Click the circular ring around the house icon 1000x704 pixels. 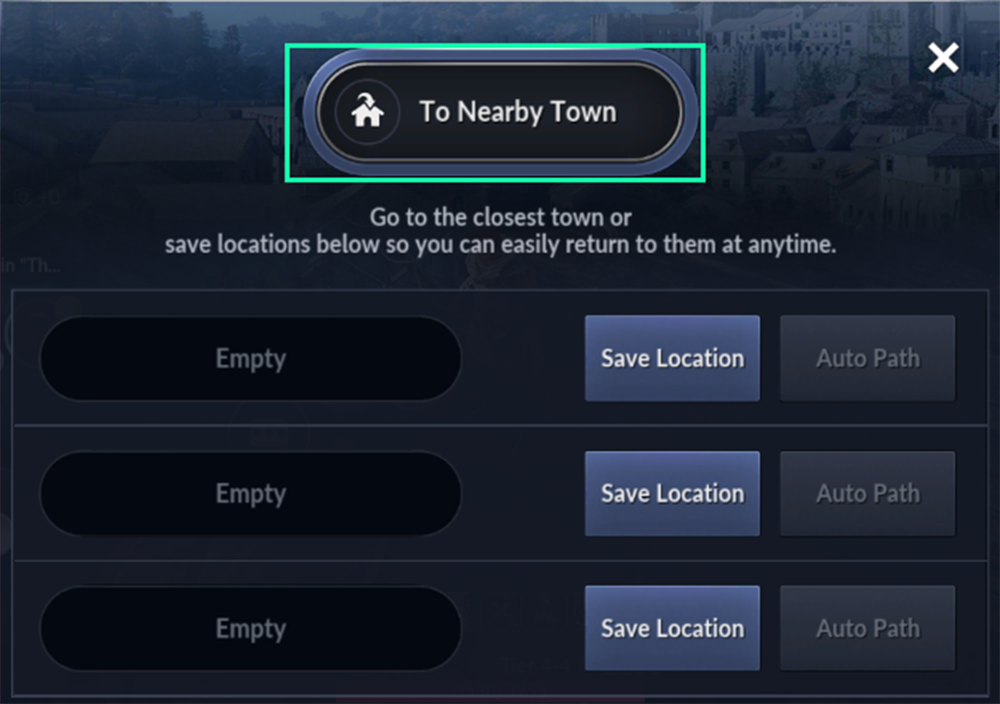pyautogui.click(x=367, y=112)
